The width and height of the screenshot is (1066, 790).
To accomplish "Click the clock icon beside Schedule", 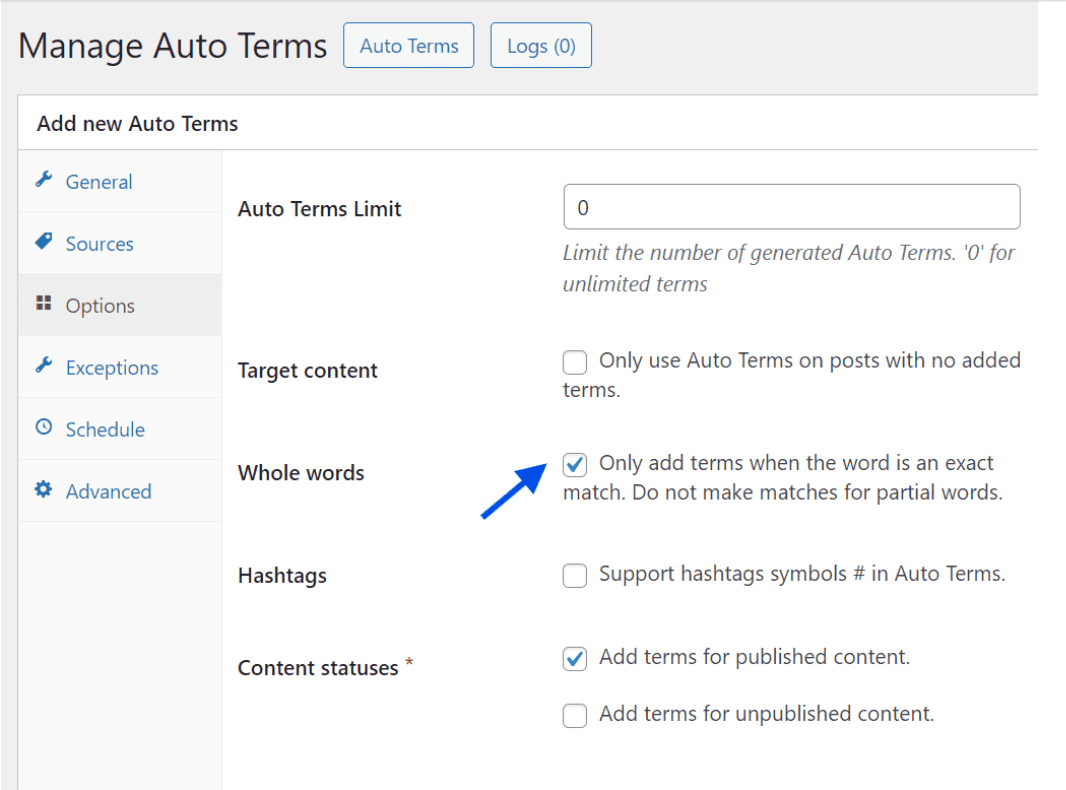I will [44, 427].
